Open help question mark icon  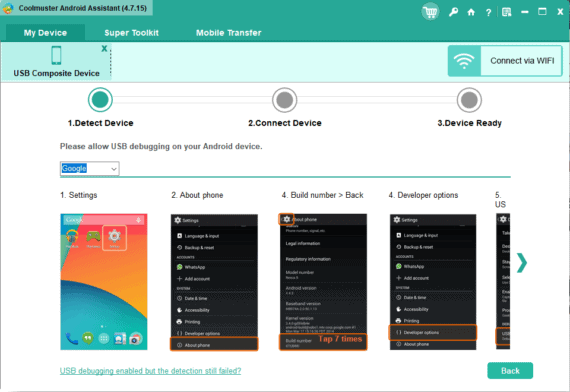(x=488, y=12)
